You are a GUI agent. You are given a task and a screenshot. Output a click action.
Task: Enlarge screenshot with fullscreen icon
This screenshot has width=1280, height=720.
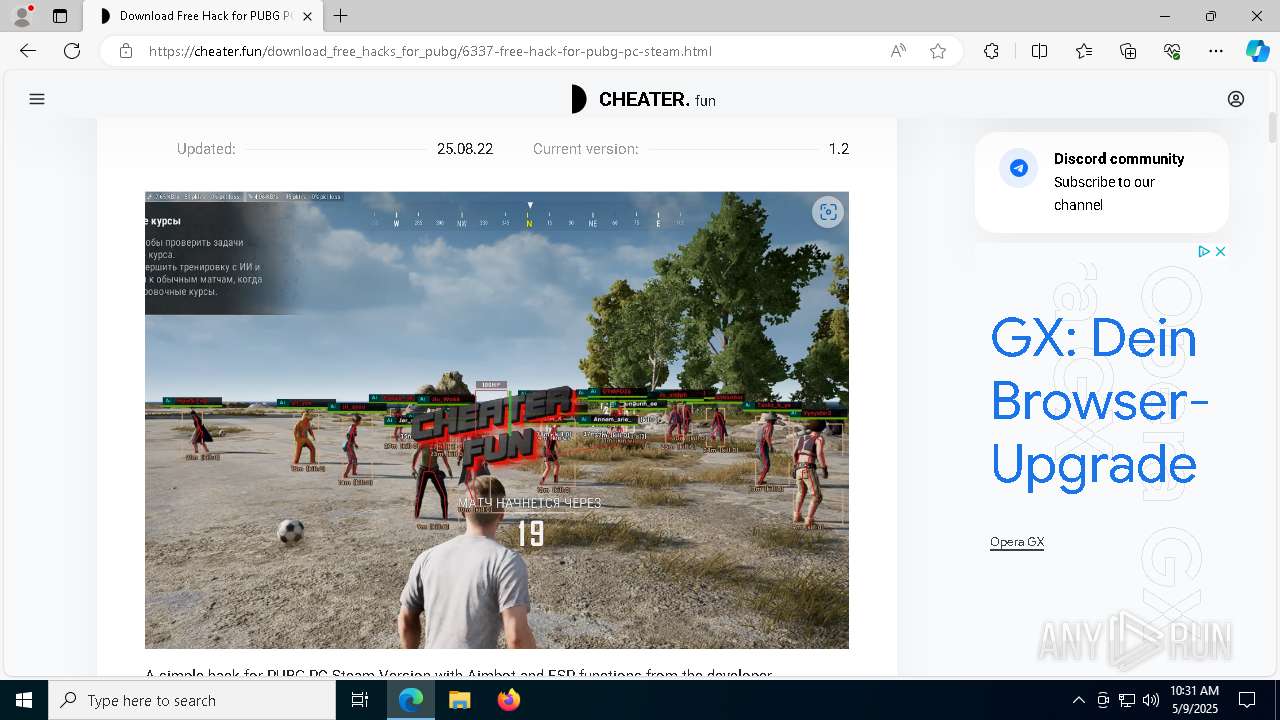pyautogui.click(x=828, y=212)
